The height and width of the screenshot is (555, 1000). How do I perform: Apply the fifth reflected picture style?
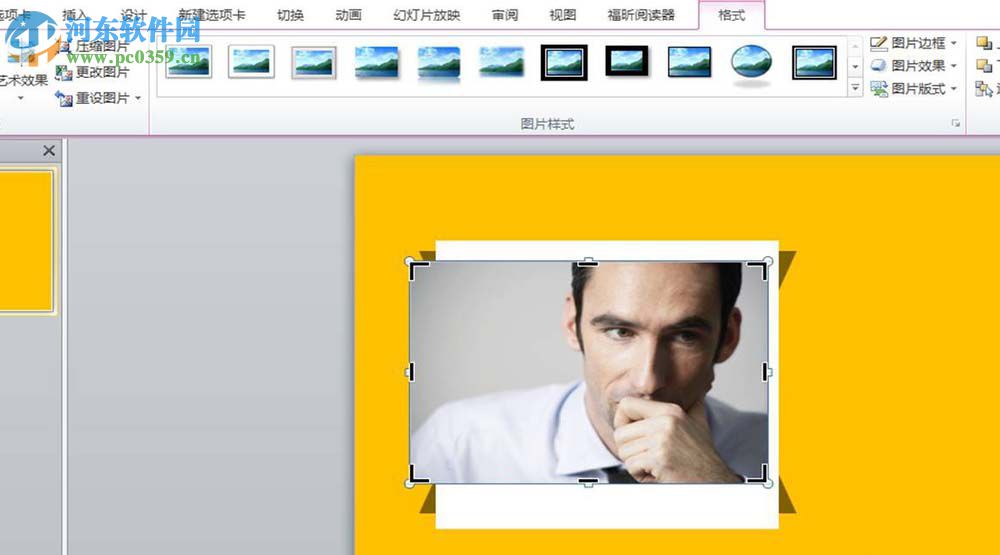click(439, 64)
